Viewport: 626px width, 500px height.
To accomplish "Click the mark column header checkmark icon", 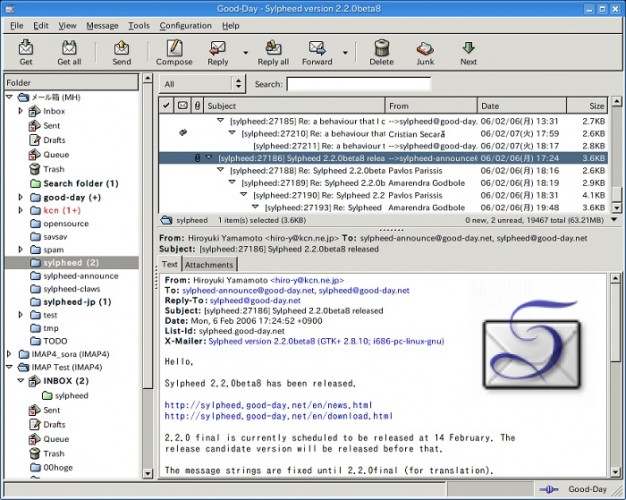I will click(166, 105).
